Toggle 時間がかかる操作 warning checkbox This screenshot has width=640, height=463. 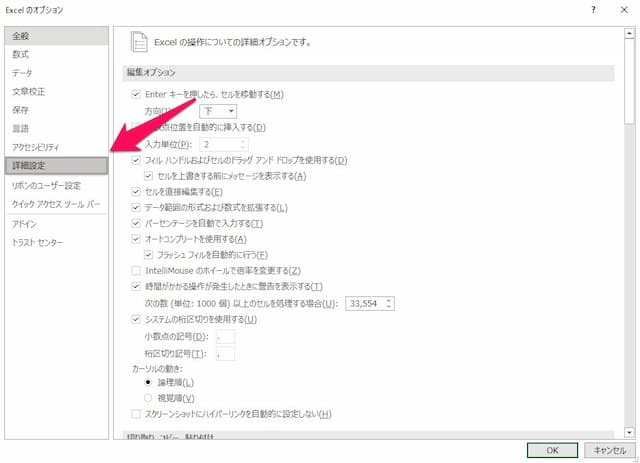(136, 286)
